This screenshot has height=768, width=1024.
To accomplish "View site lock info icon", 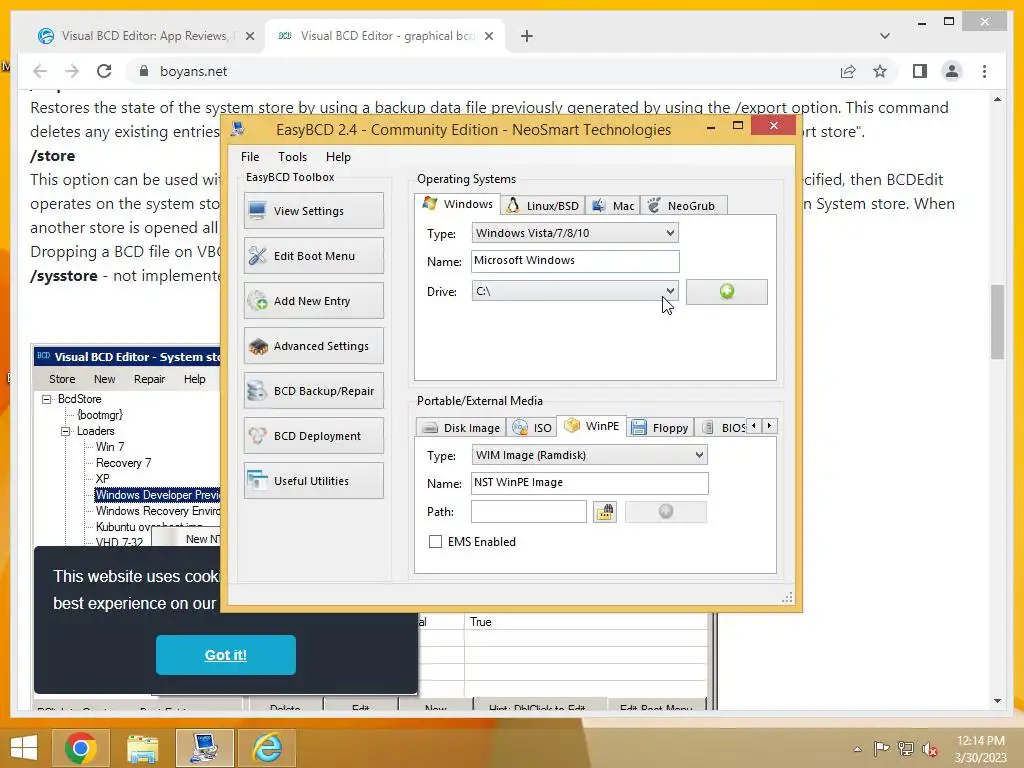I will pyautogui.click(x=144, y=71).
